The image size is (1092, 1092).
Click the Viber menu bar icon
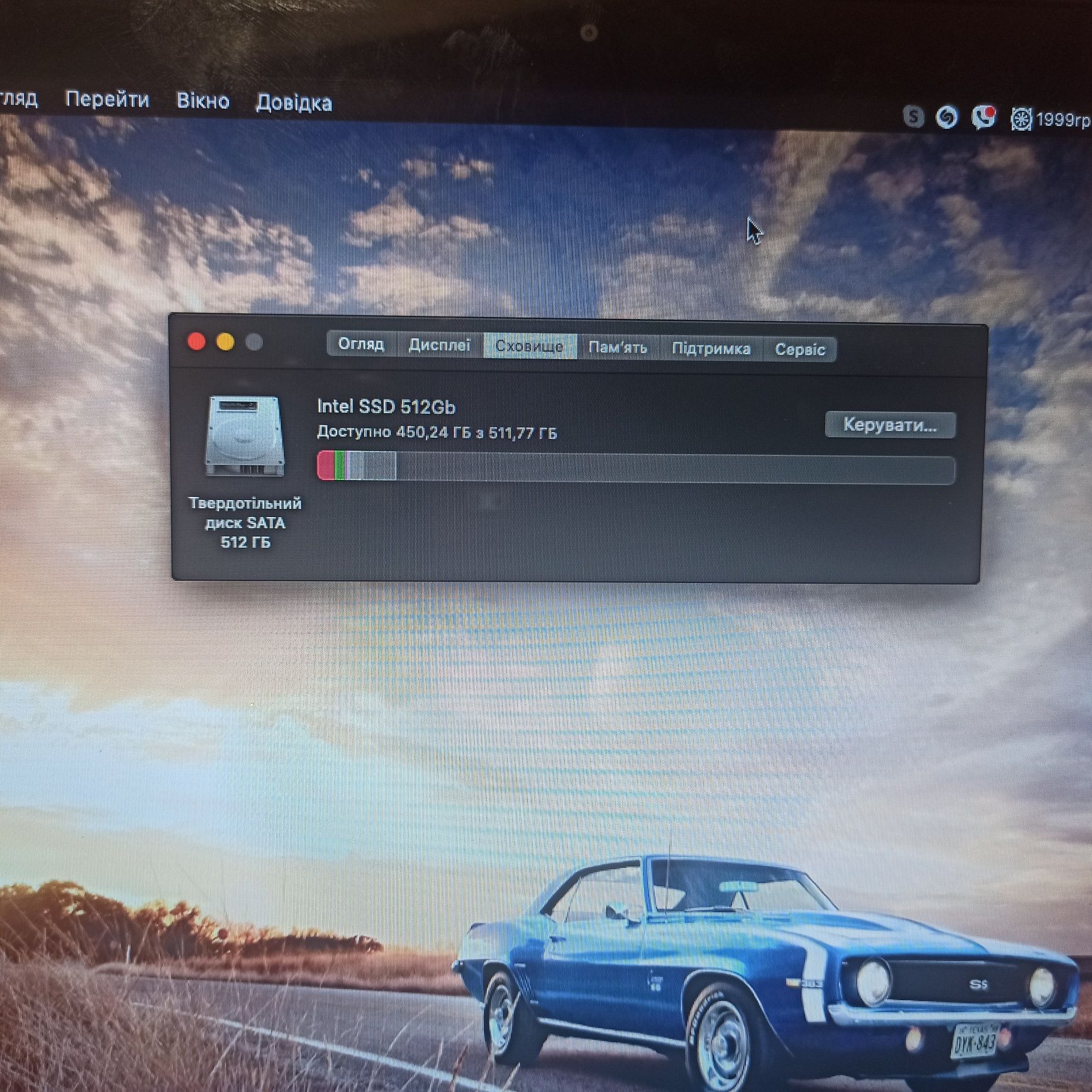tap(984, 117)
